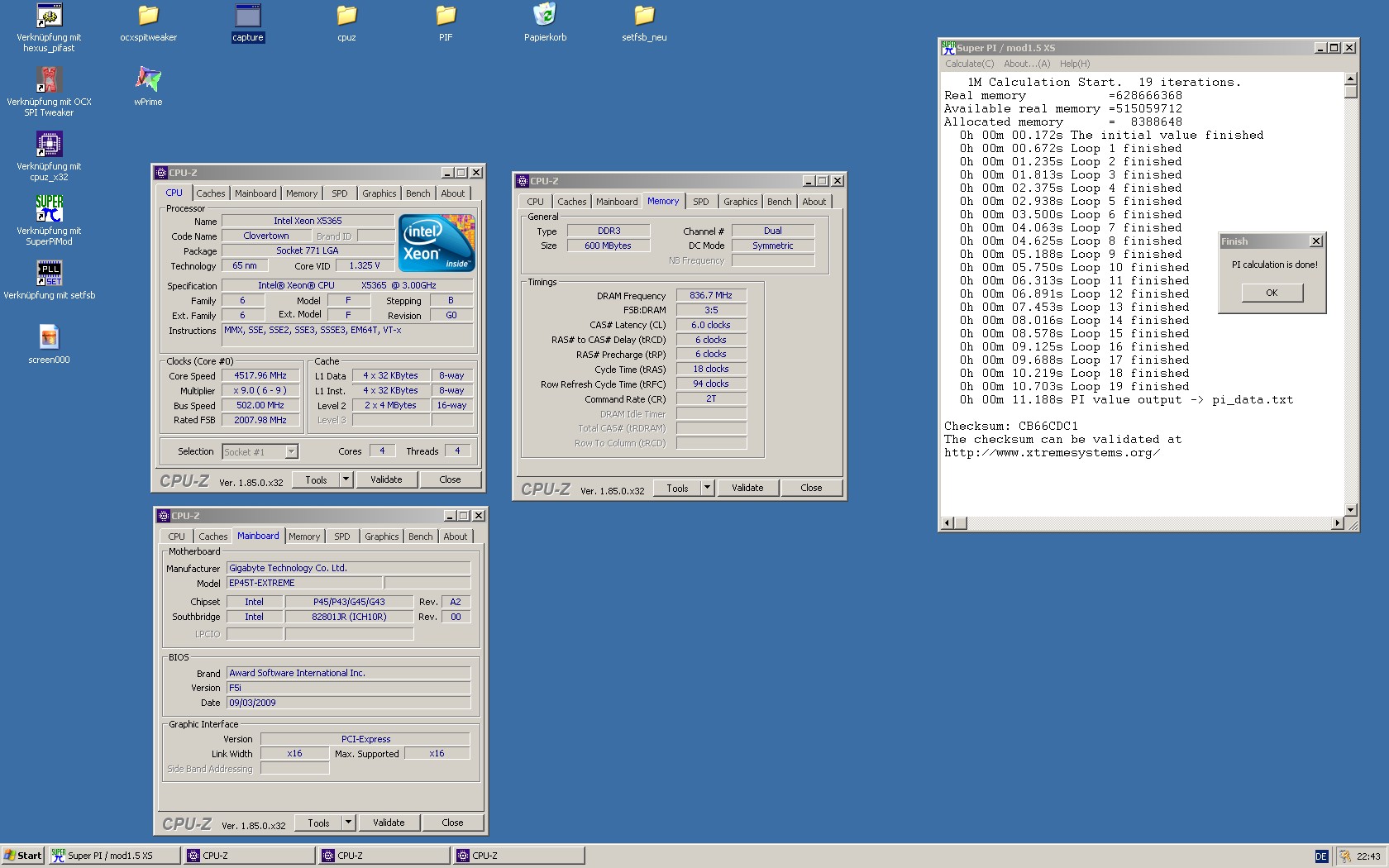The height and width of the screenshot is (868, 1389).
Task: Open the screen000 image file icon
Action: tap(49, 338)
